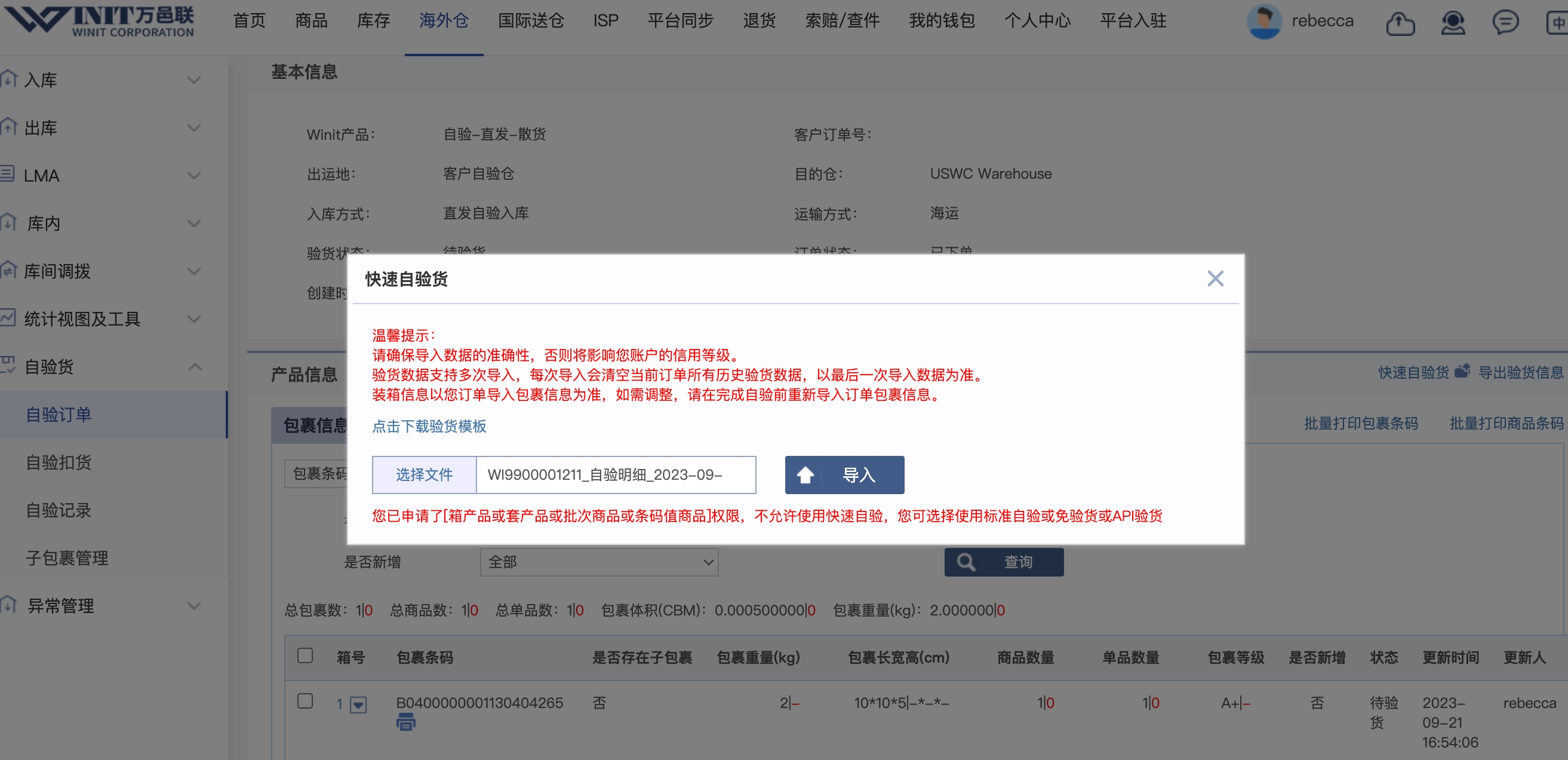
Task: Click the 导入 import button
Action: coord(844,475)
